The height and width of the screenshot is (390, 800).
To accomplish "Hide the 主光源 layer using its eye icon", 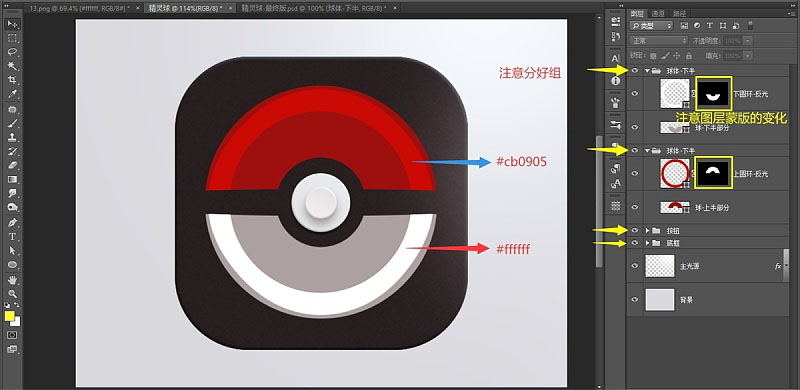I will (635, 266).
